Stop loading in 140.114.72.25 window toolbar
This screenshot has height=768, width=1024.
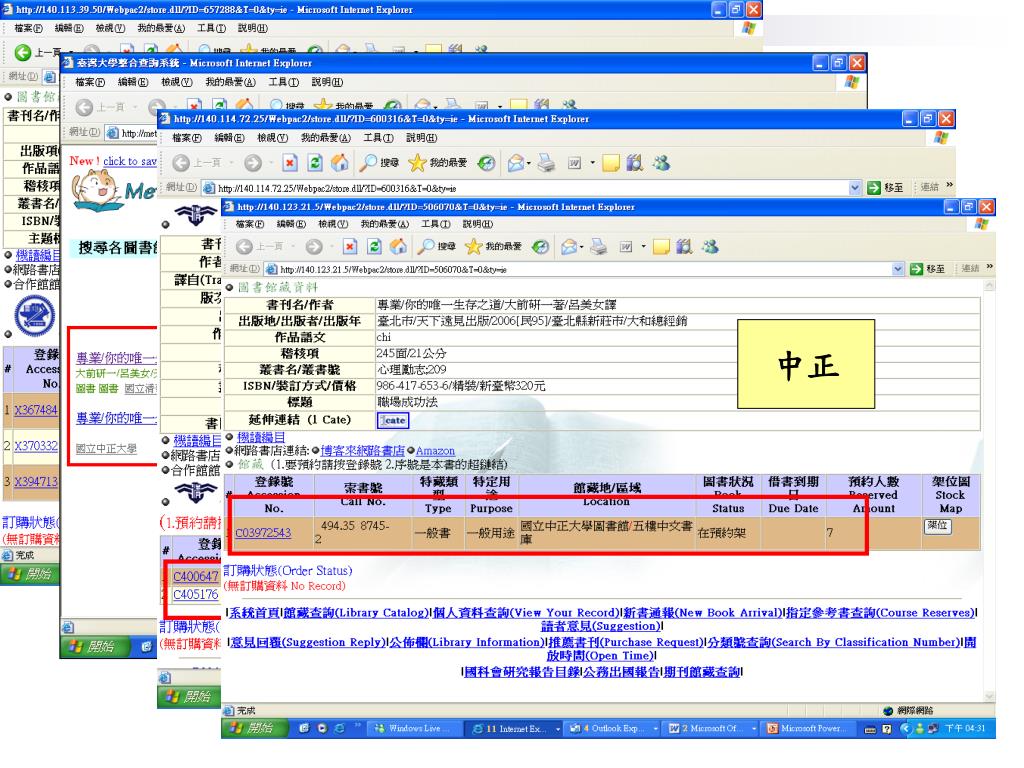tap(290, 163)
